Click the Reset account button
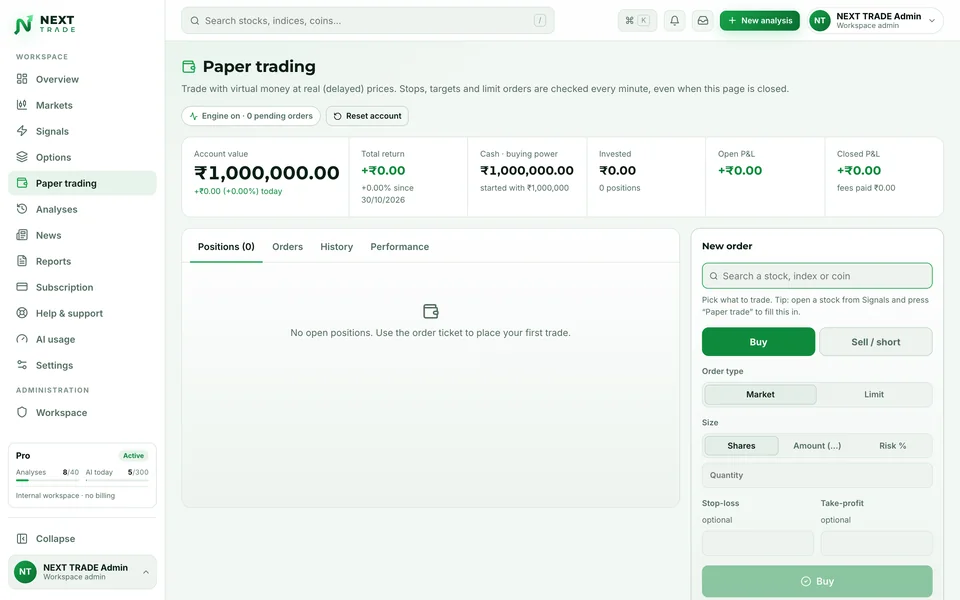960x600 pixels. (367, 116)
